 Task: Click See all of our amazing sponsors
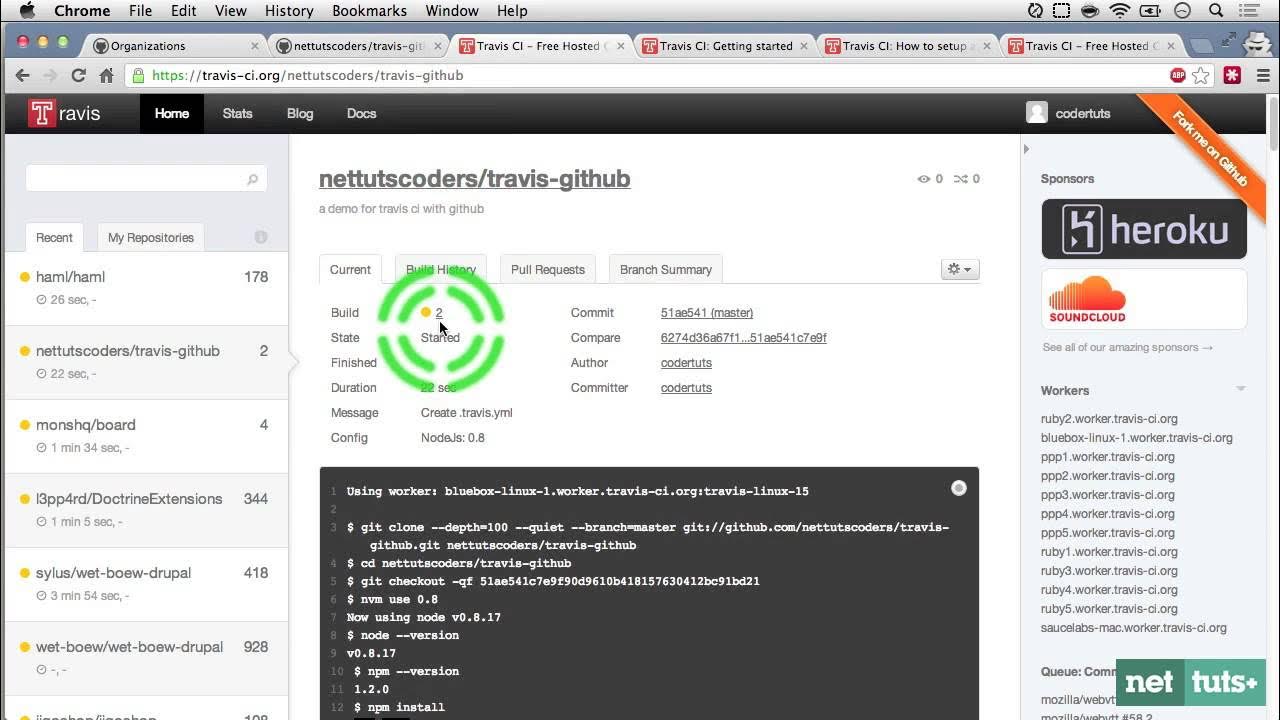click(x=1128, y=347)
